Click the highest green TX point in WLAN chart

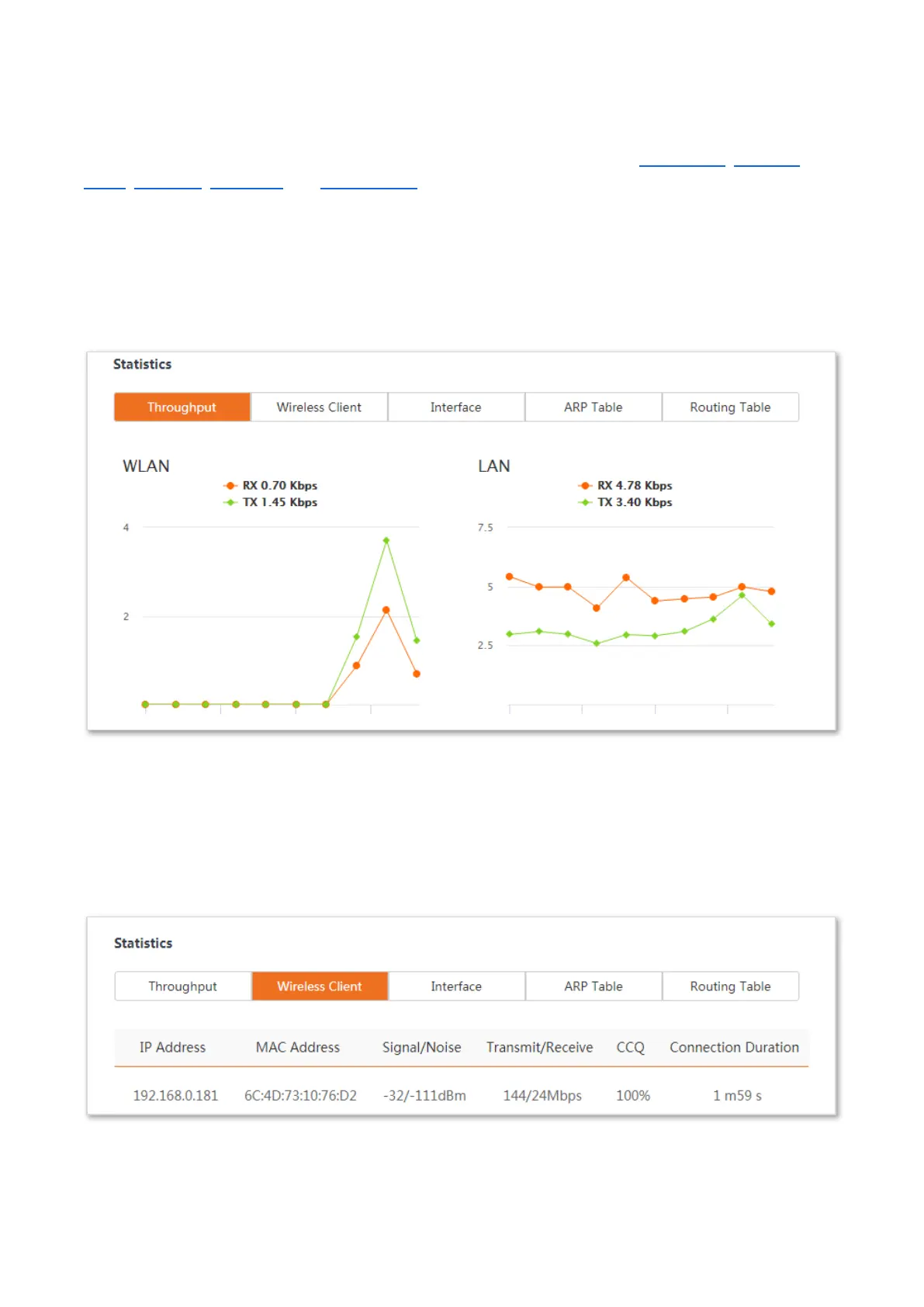click(x=386, y=540)
